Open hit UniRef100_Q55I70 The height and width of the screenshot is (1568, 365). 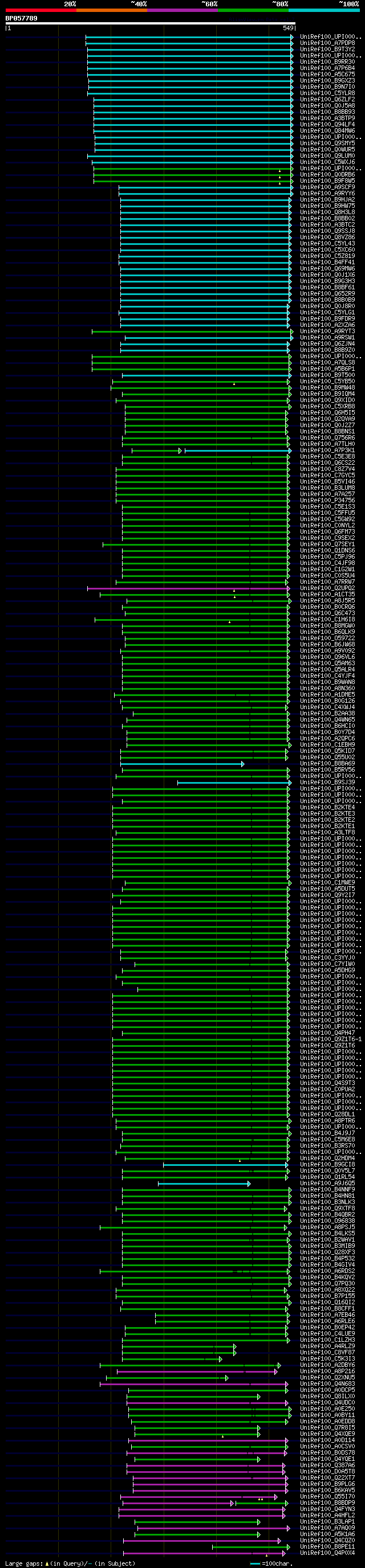(x=327, y=1496)
